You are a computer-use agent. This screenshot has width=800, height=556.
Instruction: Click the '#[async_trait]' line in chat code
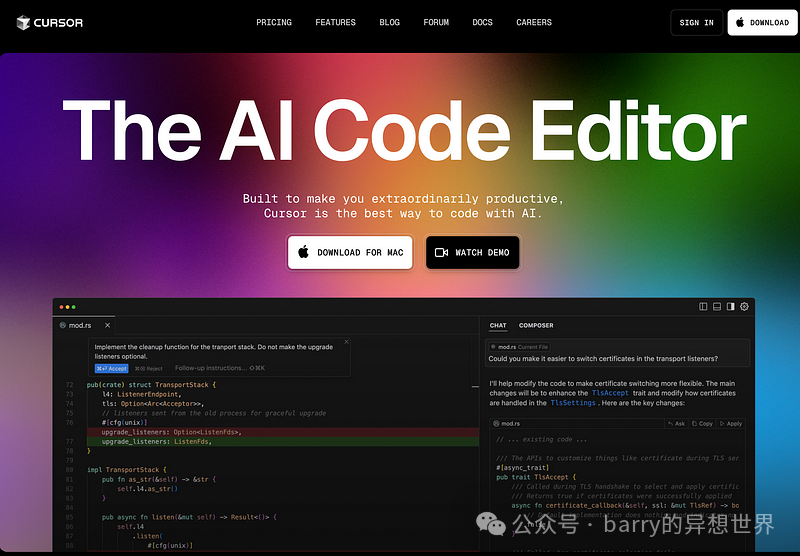coord(522,467)
